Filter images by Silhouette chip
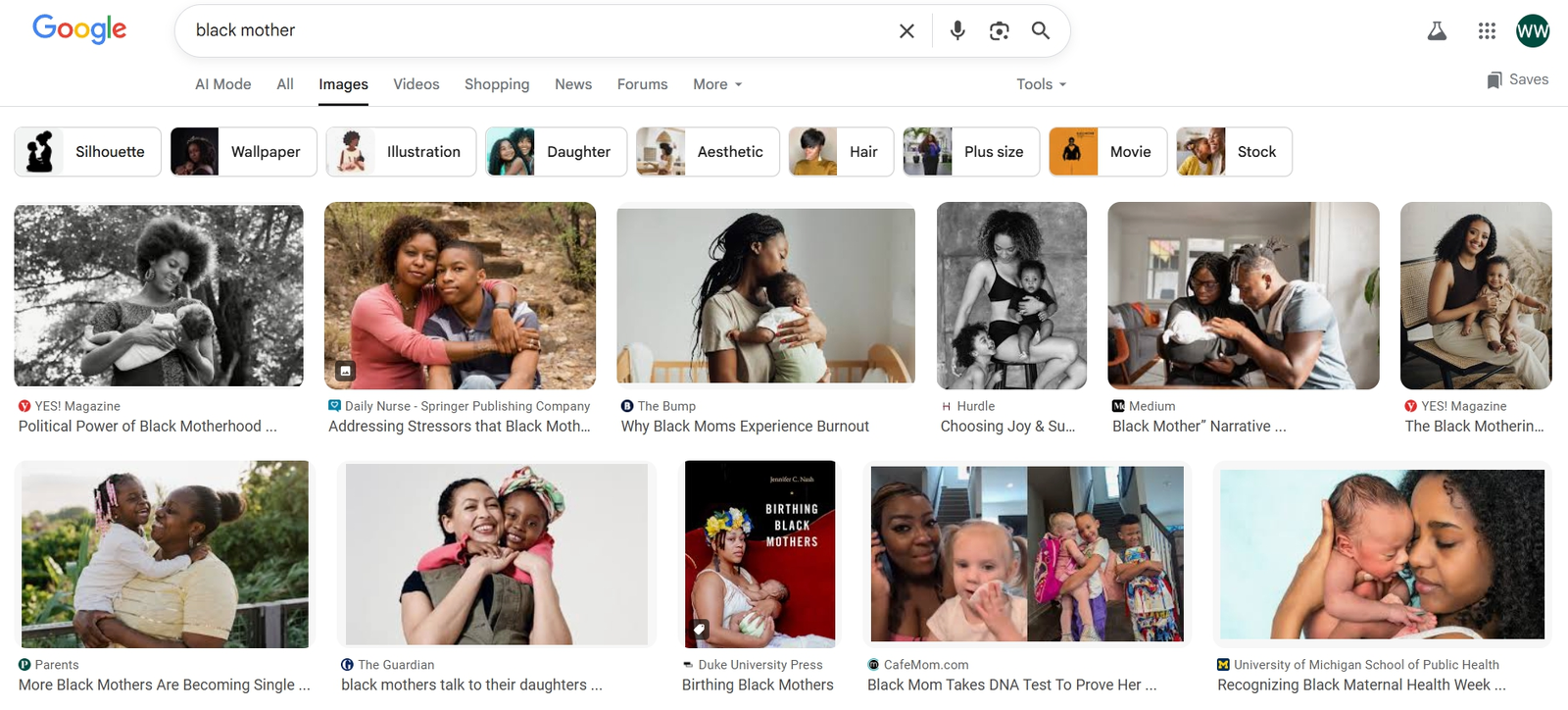 click(x=88, y=152)
